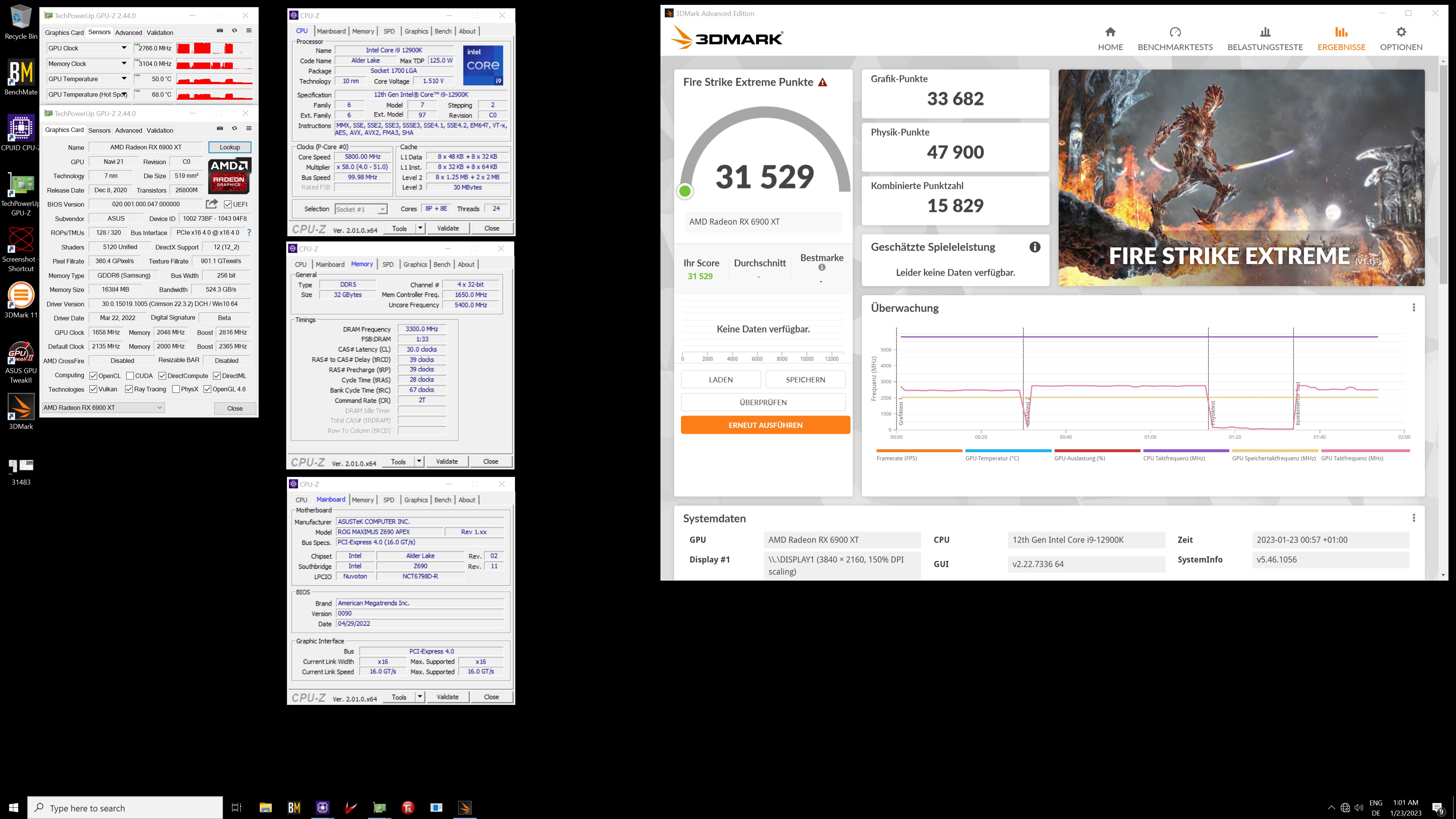This screenshot has width=1456, height=819.
Task: Open 3DMark 11 desktop shortcut
Action: (x=21, y=300)
